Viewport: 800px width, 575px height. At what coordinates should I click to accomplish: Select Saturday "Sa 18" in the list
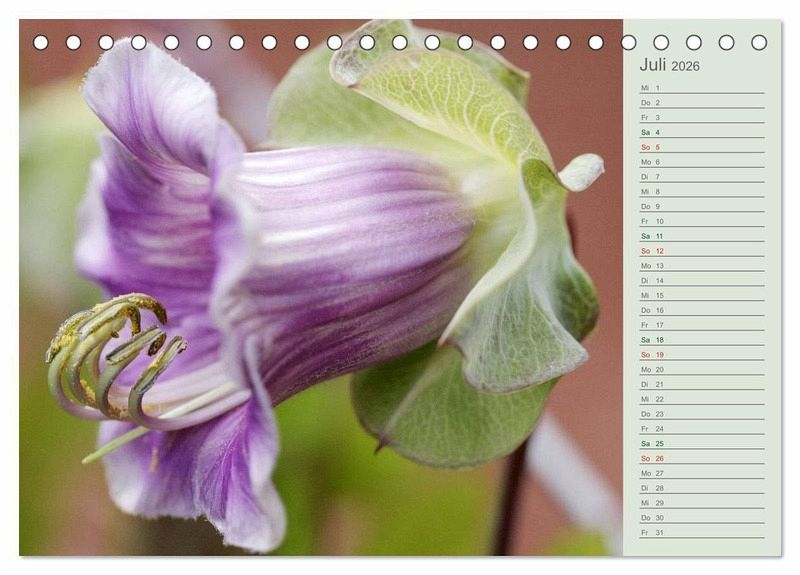coord(702,339)
